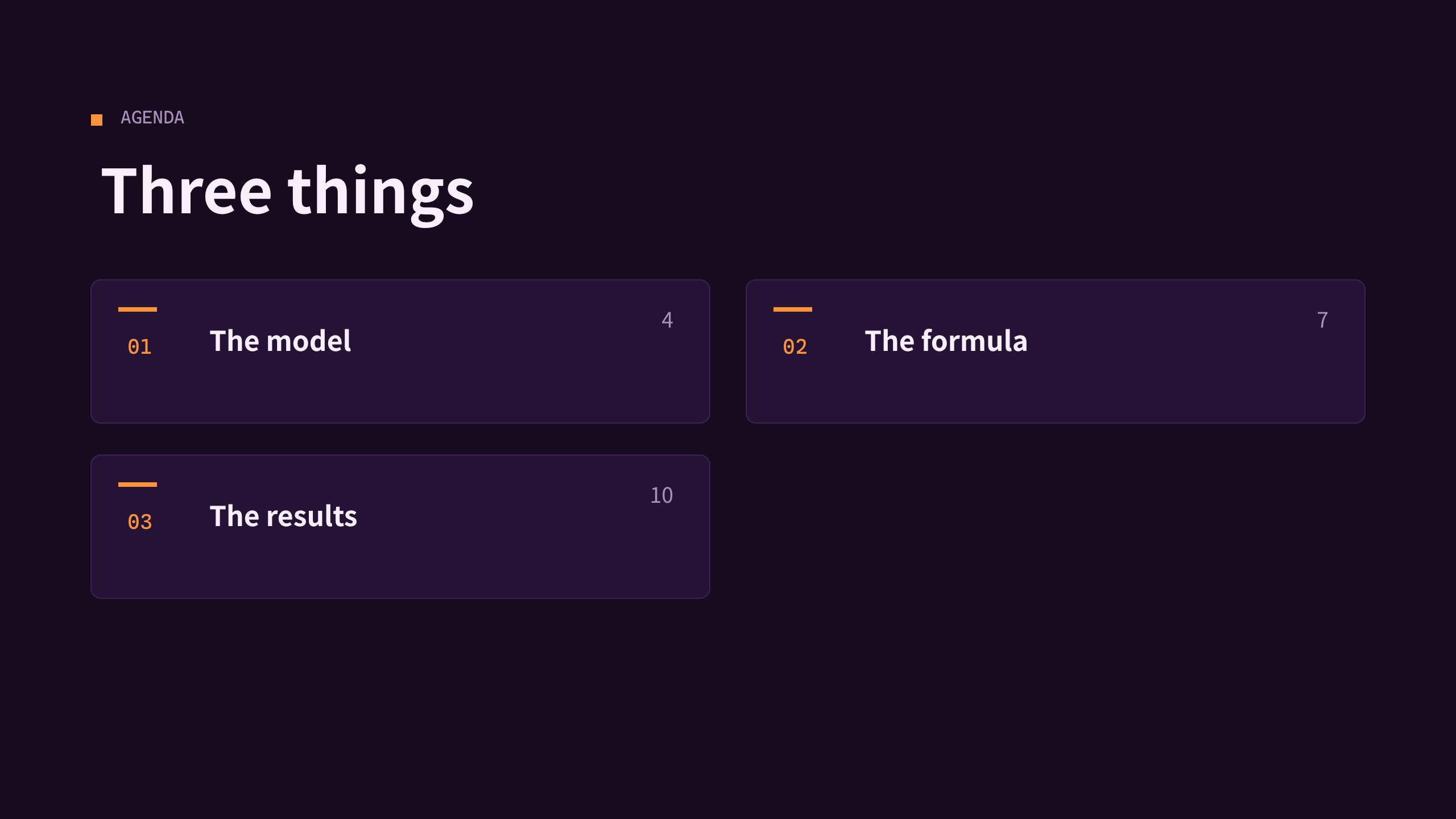The width and height of the screenshot is (1456, 819).
Task: Click the orange square beside AGENDA
Action: tap(97, 120)
